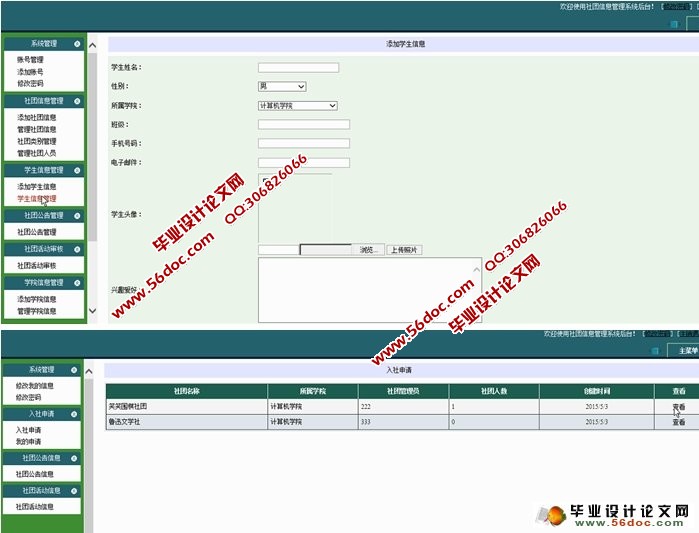Select admin cell 222 in the table

(x=403, y=406)
